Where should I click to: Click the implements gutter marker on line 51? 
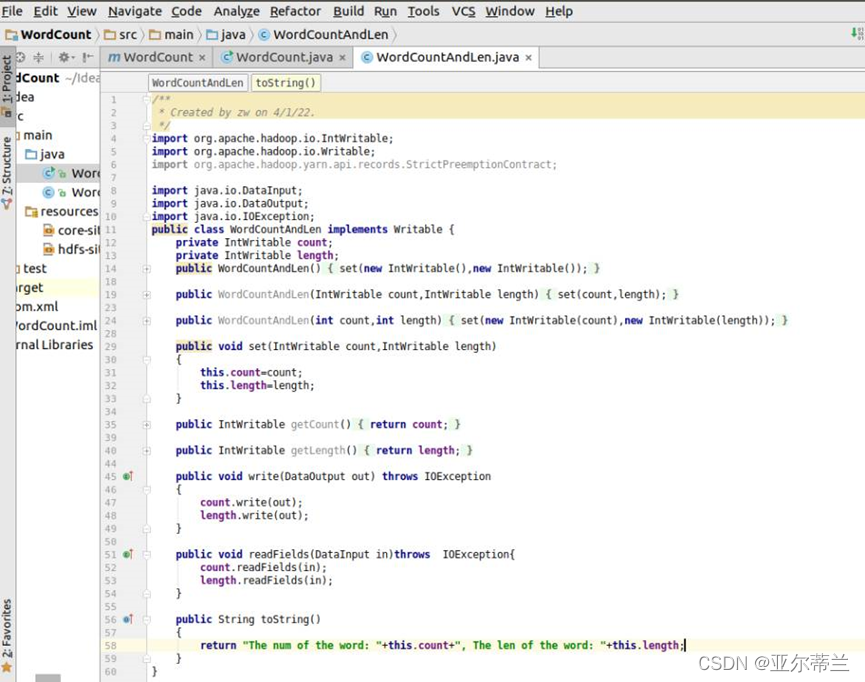pyautogui.click(x=127, y=554)
